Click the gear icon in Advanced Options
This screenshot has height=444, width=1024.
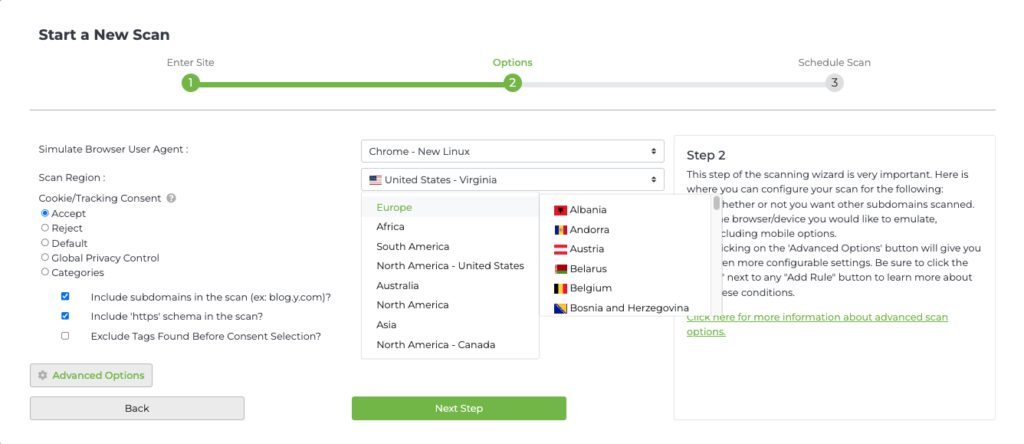coord(42,376)
